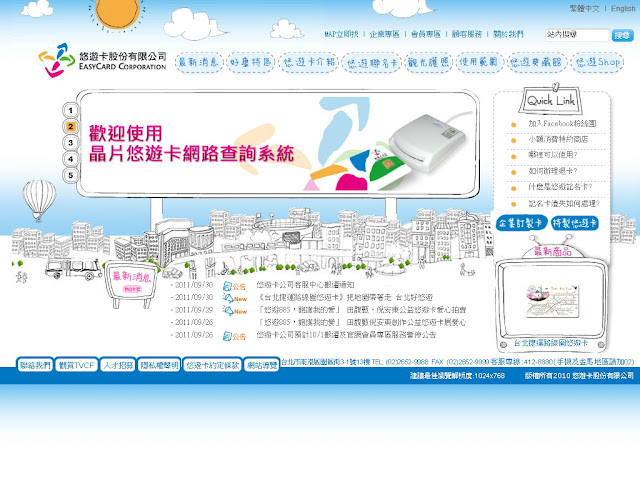Focus the 站內搜尋 search field
The width and height of the screenshot is (640, 480).
coord(577,35)
